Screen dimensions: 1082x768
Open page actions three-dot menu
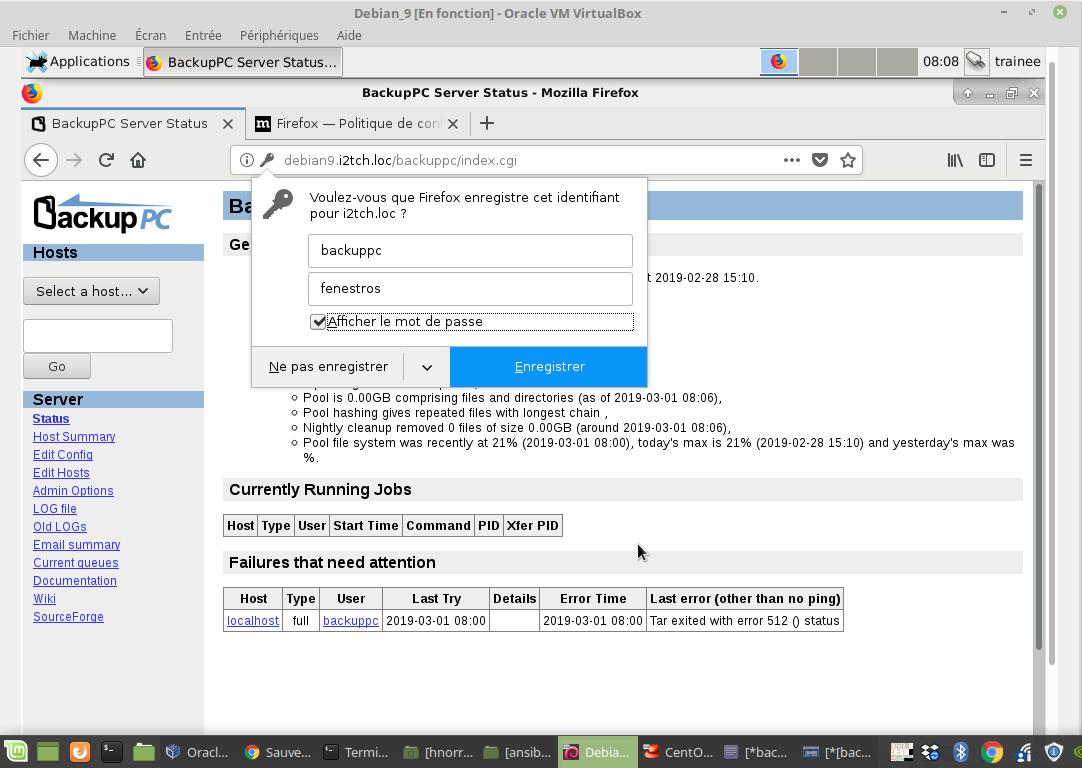coord(792,160)
